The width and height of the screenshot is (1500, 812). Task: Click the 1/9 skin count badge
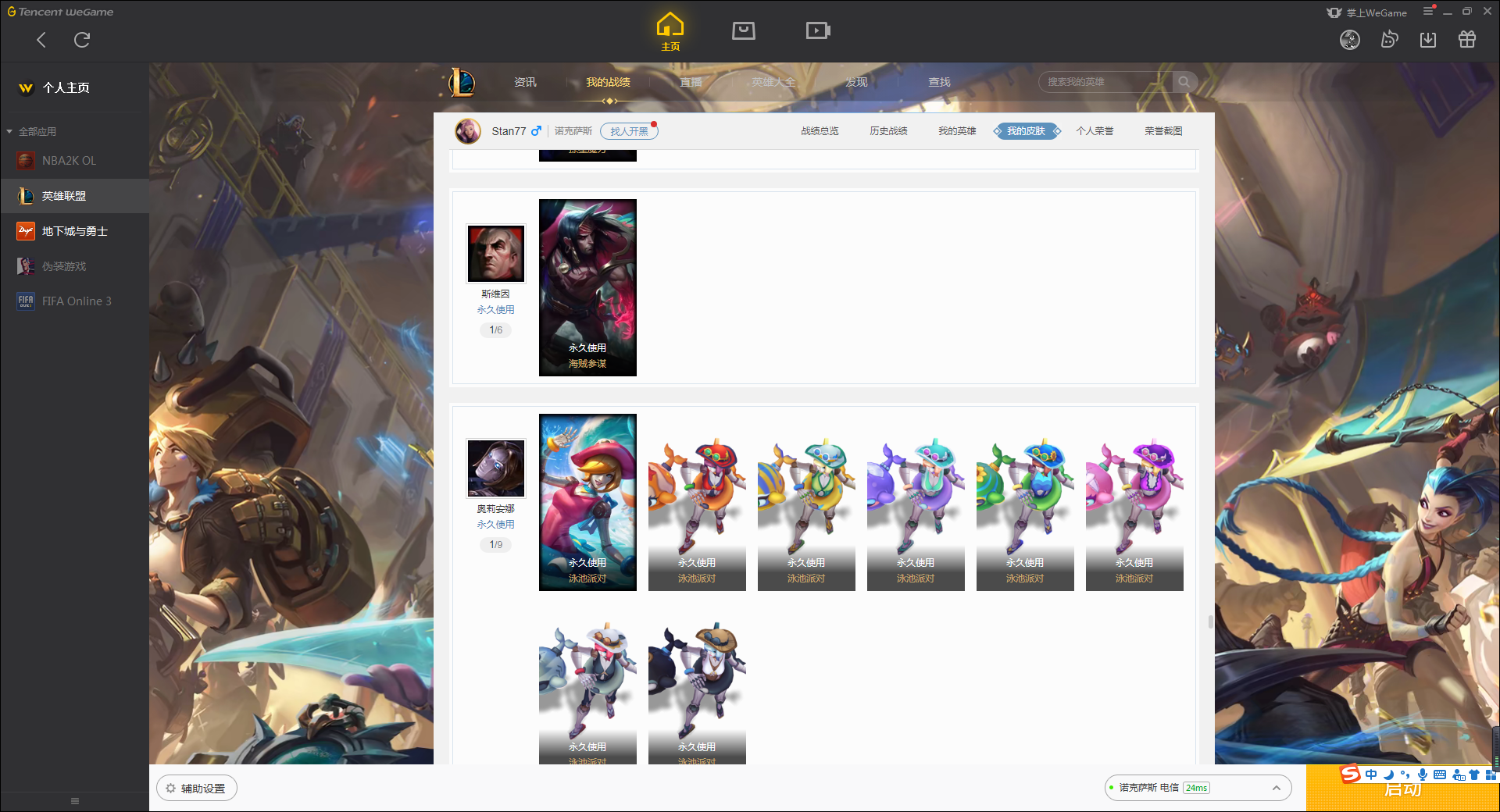(495, 545)
